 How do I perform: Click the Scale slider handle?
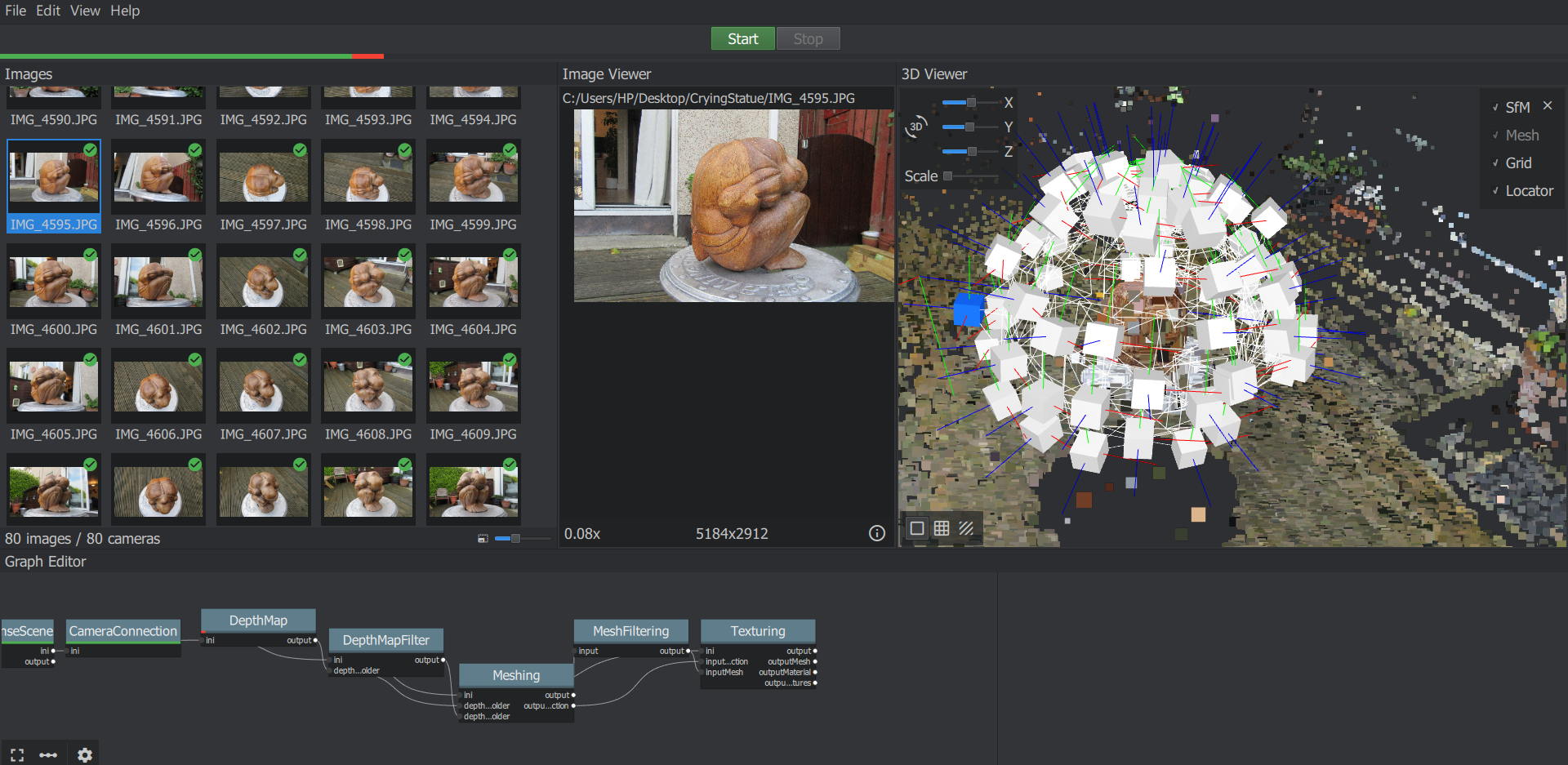[947, 176]
